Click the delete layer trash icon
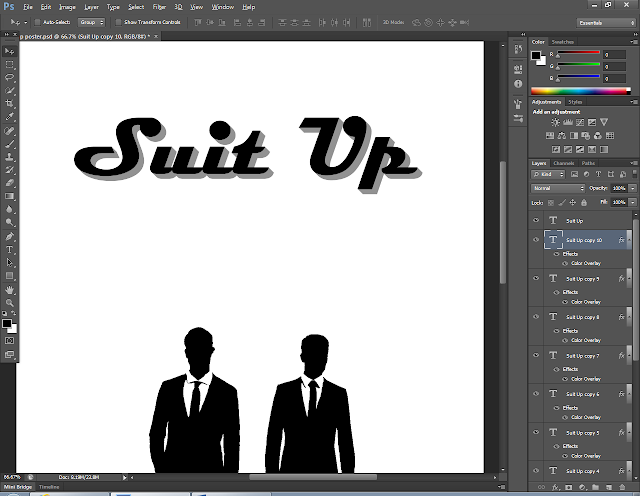 click(622, 487)
